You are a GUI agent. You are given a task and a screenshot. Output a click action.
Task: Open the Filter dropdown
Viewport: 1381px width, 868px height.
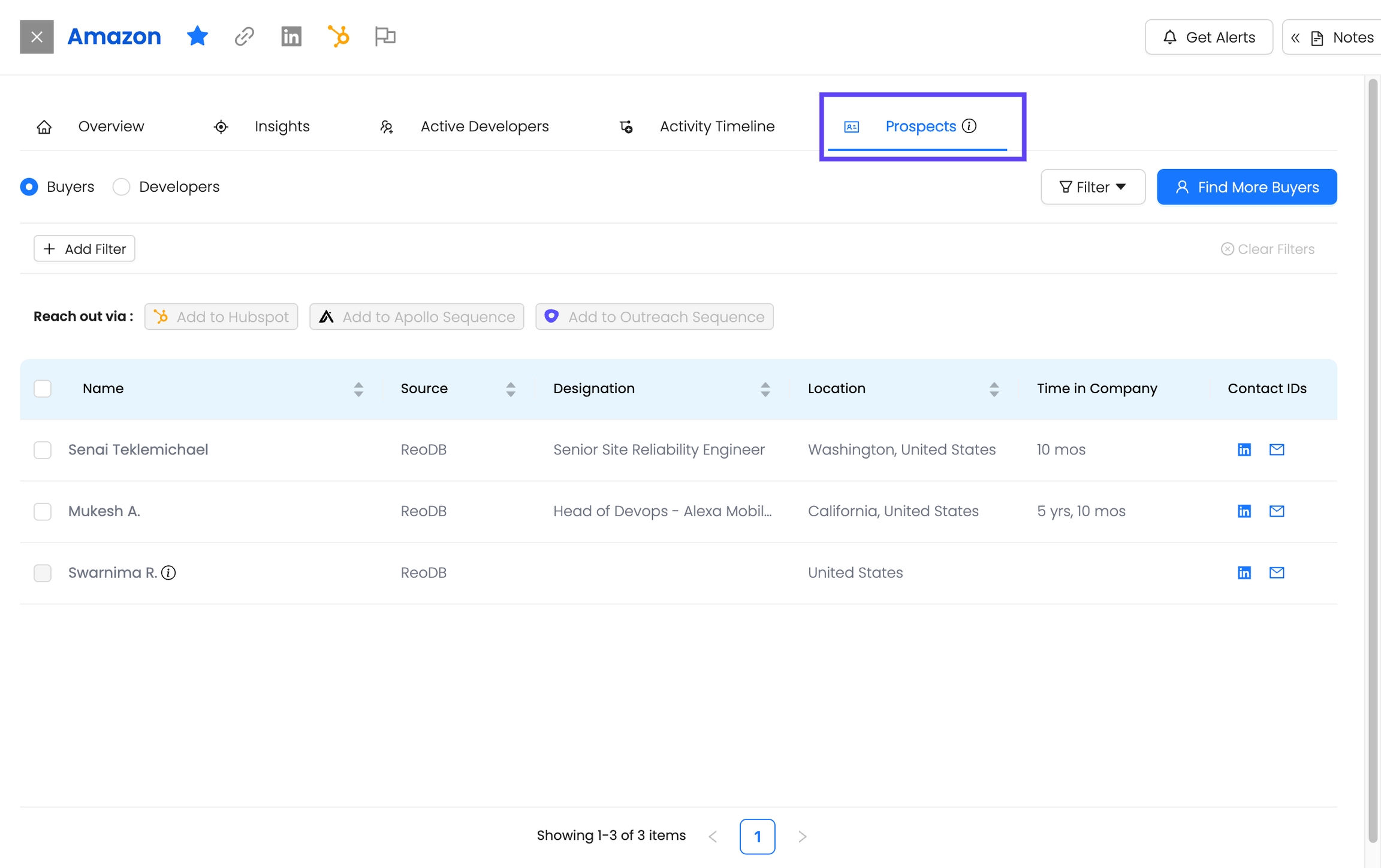[1093, 187]
